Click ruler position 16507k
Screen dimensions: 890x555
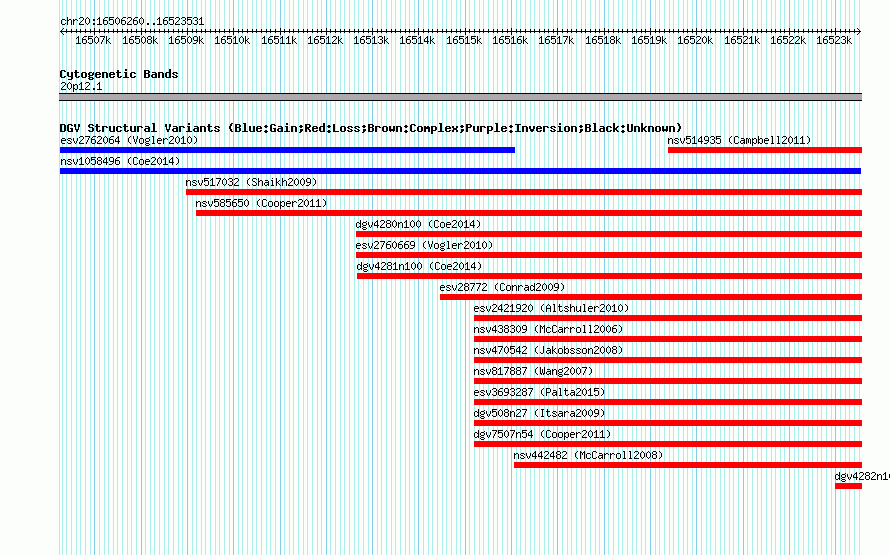93,40
